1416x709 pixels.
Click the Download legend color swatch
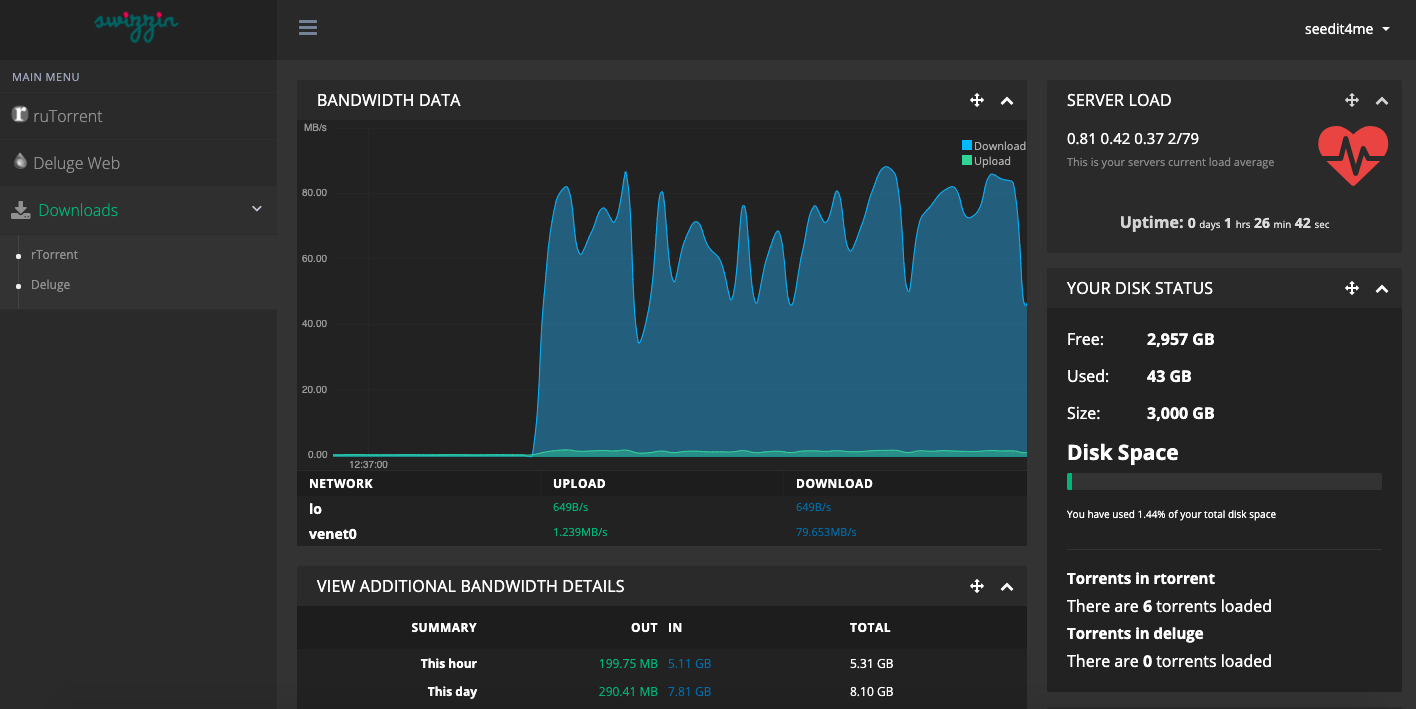(967, 146)
